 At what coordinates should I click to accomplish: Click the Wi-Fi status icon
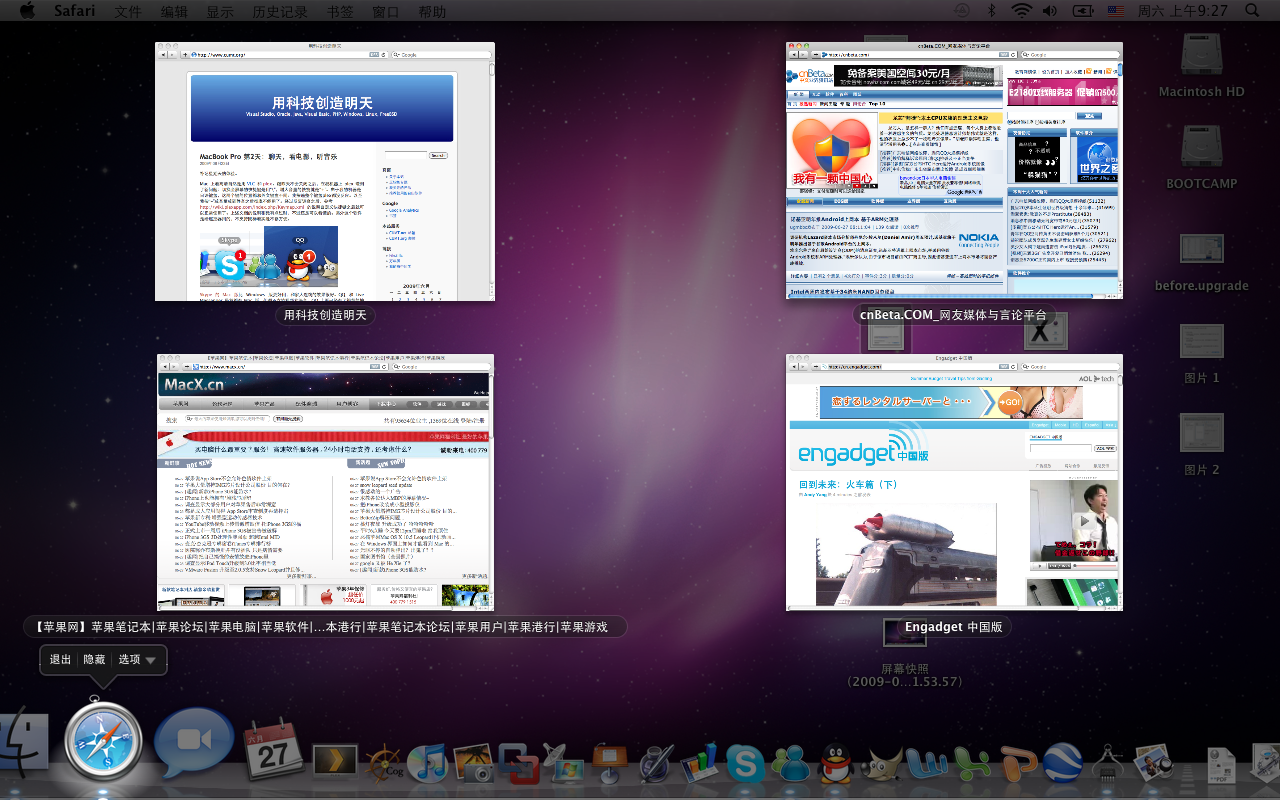point(1021,11)
